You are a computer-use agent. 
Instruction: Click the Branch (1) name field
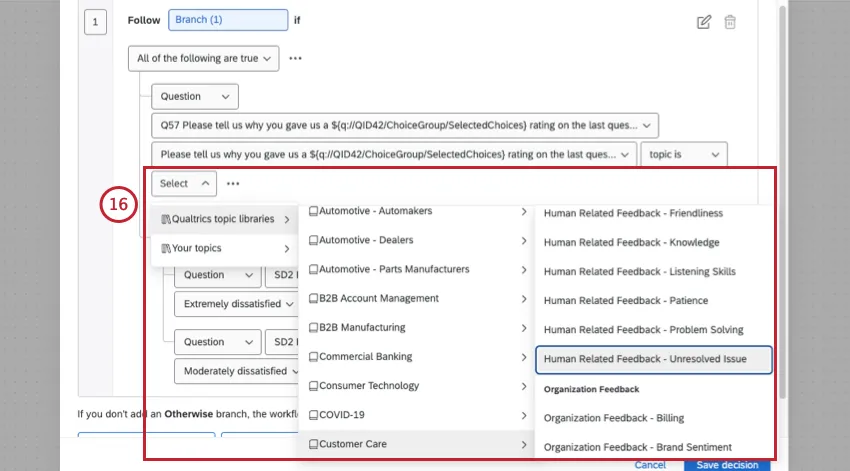point(228,20)
